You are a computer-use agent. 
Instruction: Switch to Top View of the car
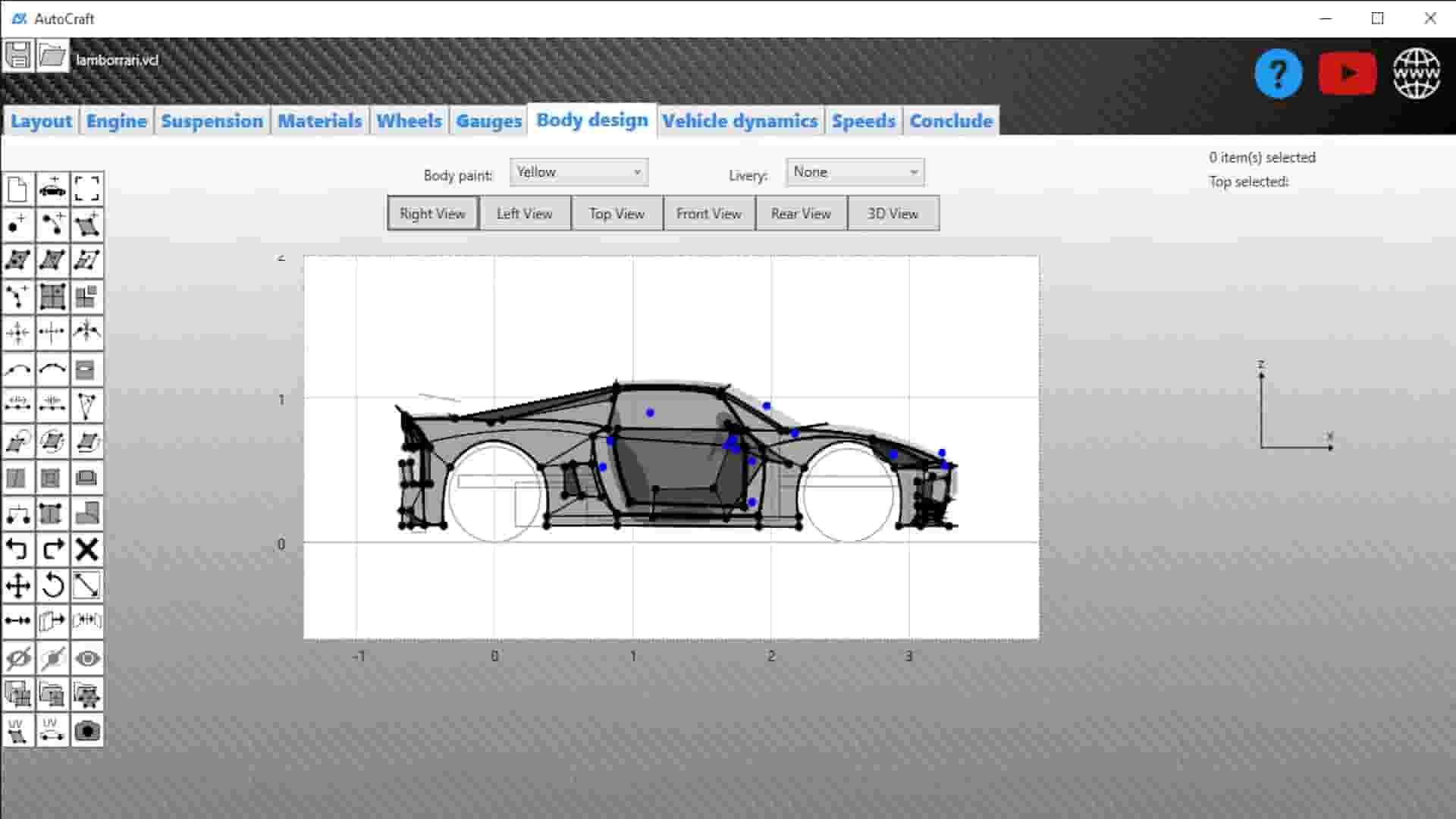(x=617, y=213)
